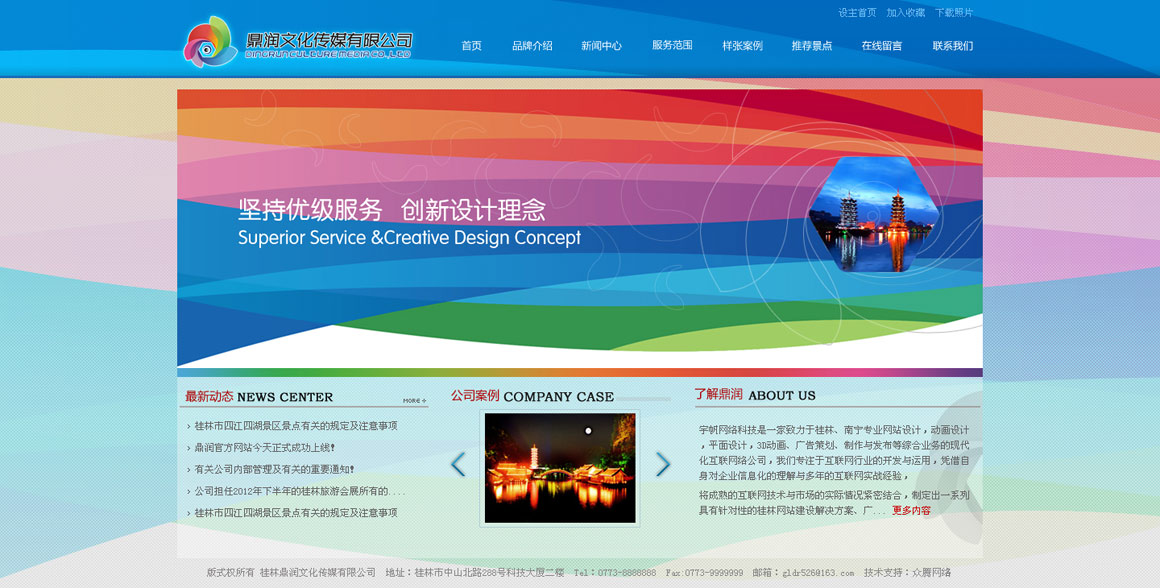Open 样张案例 from the navigation bar
Screen dimensions: 1160x588
(x=742, y=46)
